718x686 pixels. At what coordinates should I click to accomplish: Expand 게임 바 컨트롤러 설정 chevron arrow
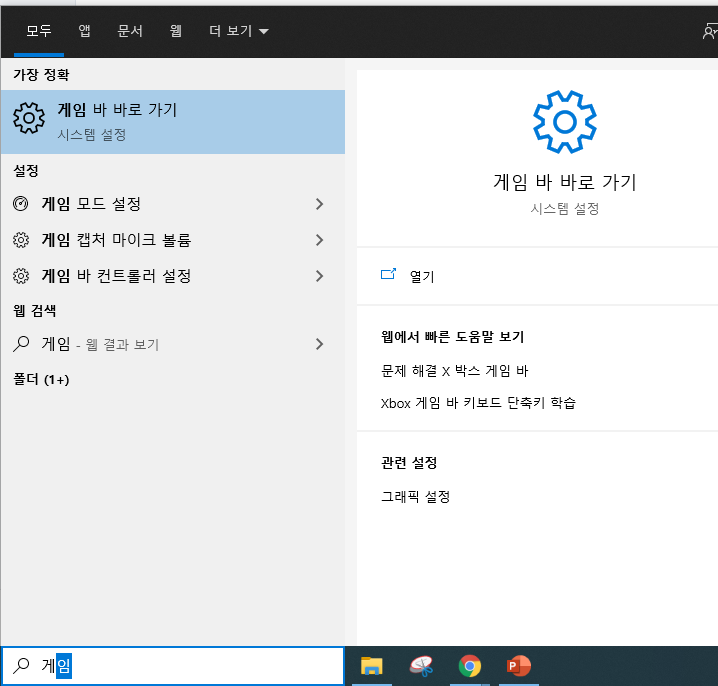320,276
